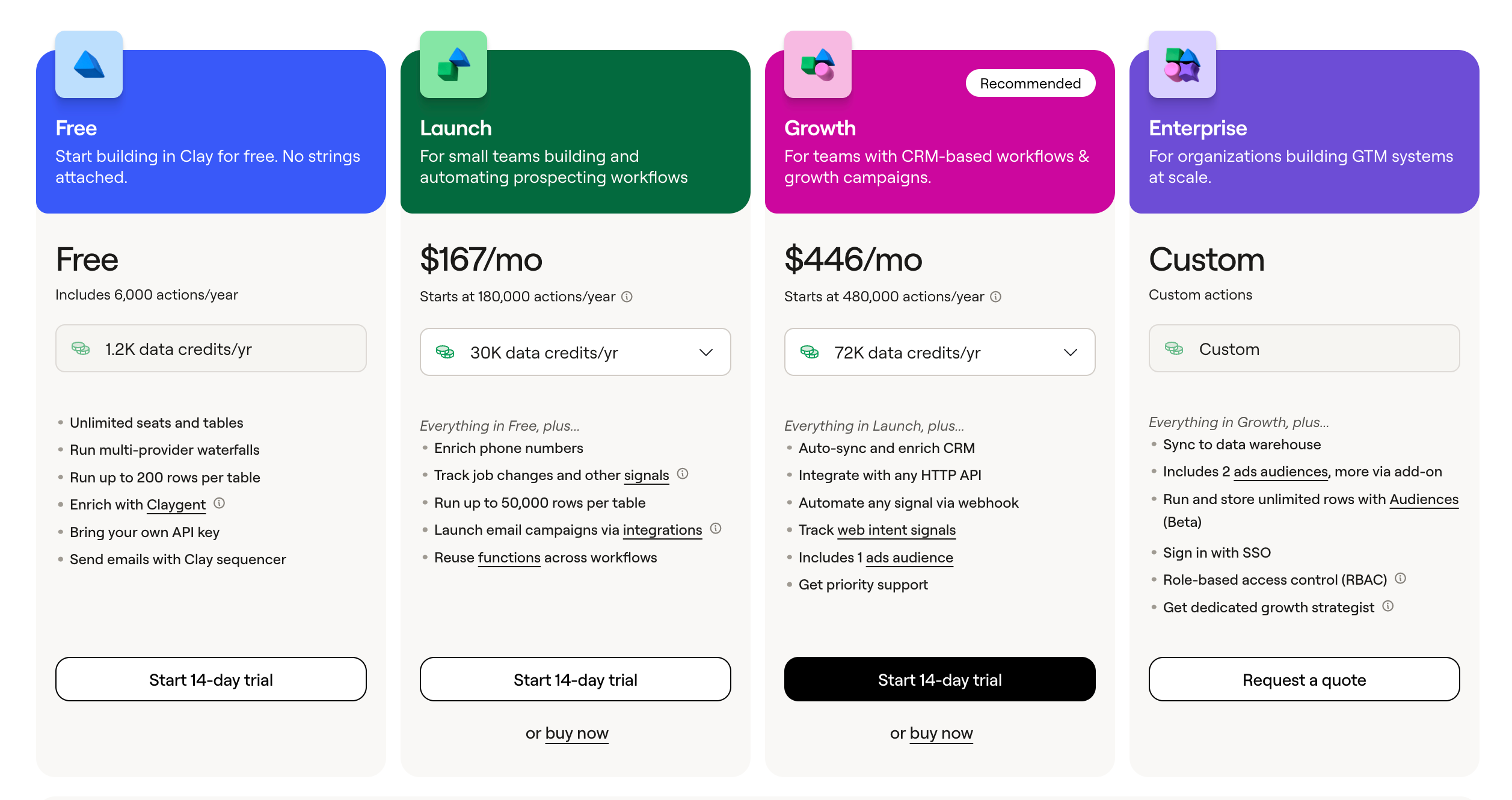Start 14-day trial for Growth plan
Screen dimensions: 1512x800
click(940, 679)
